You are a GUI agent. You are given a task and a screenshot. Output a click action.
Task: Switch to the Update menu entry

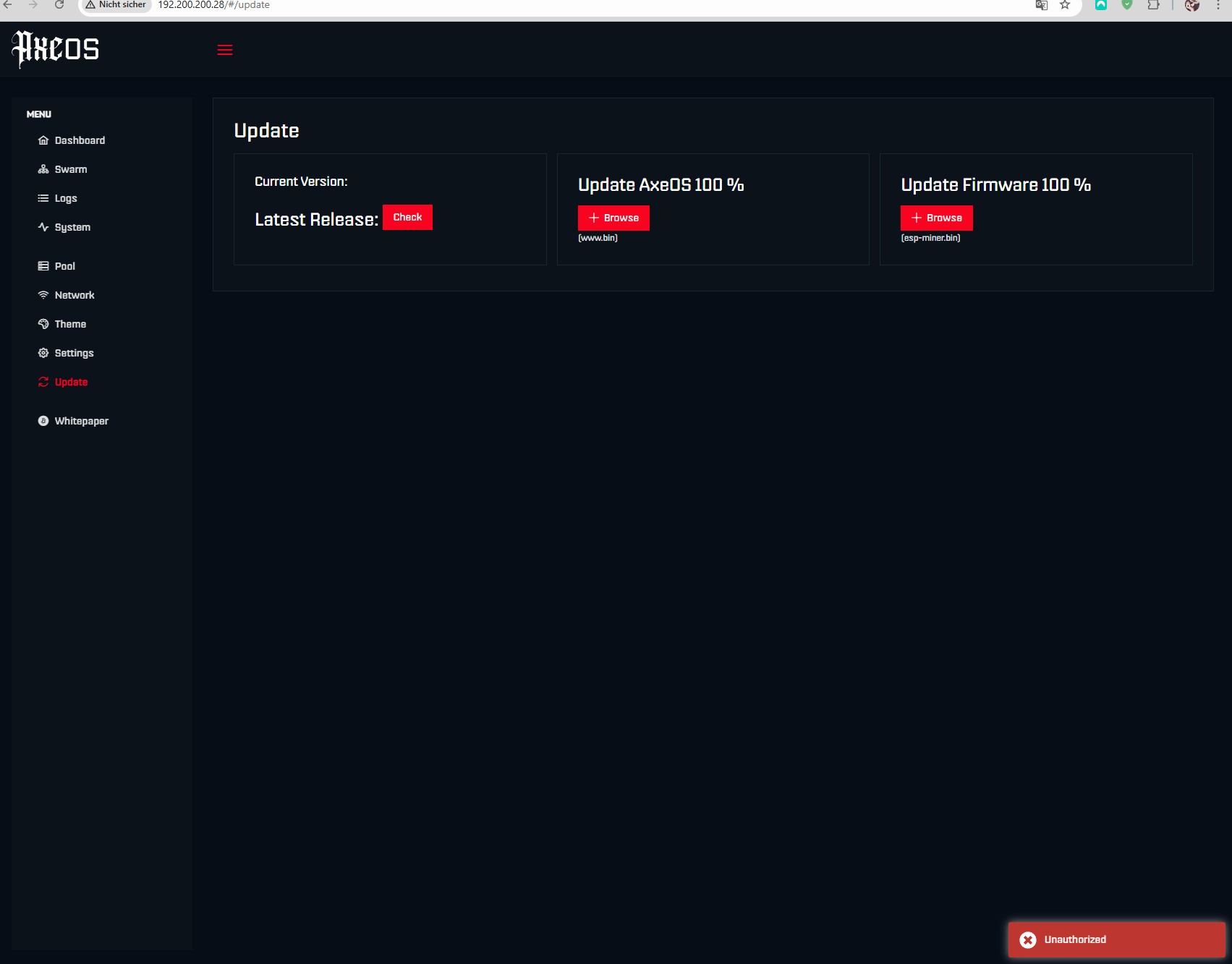point(71,381)
